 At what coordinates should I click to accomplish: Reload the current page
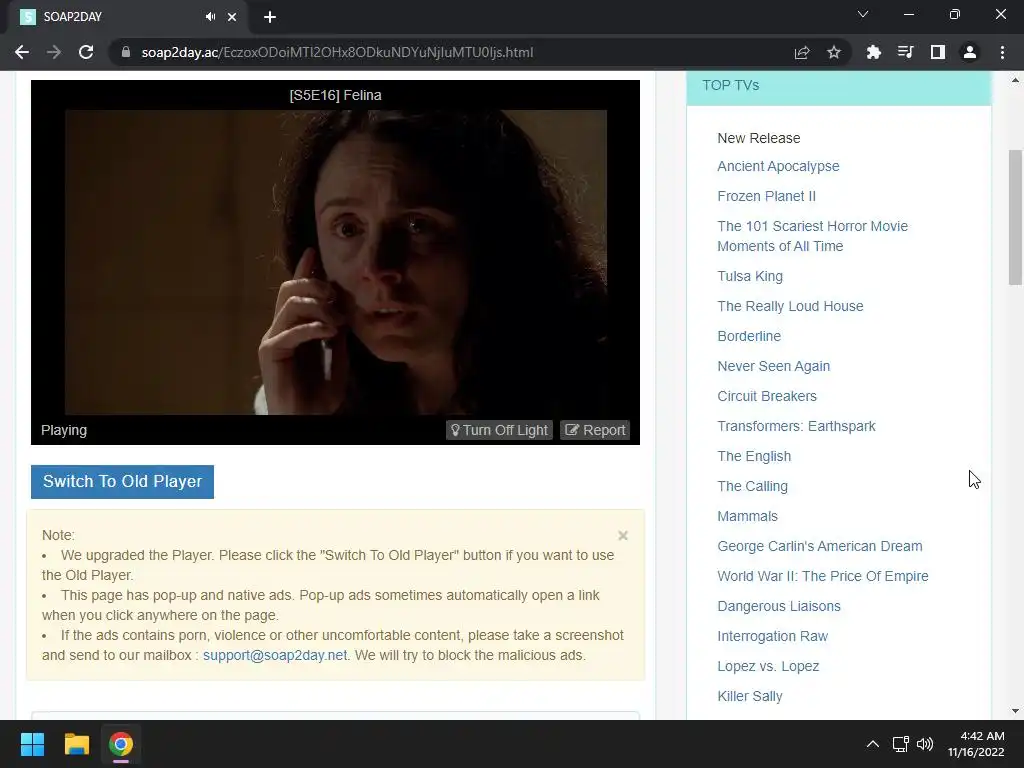(x=86, y=52)
